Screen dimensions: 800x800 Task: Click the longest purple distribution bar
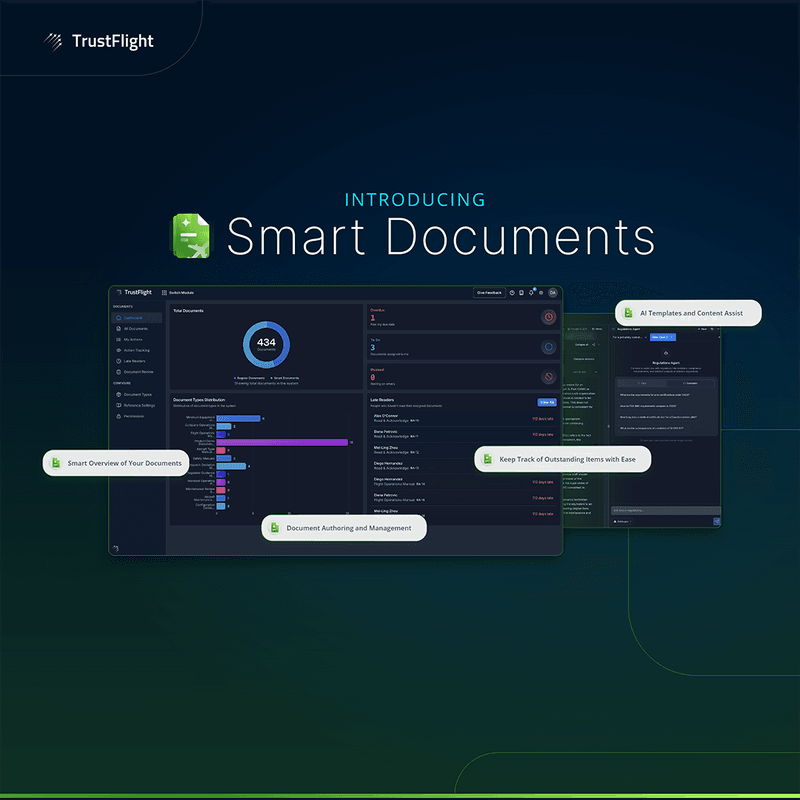[x=282, y=441]
